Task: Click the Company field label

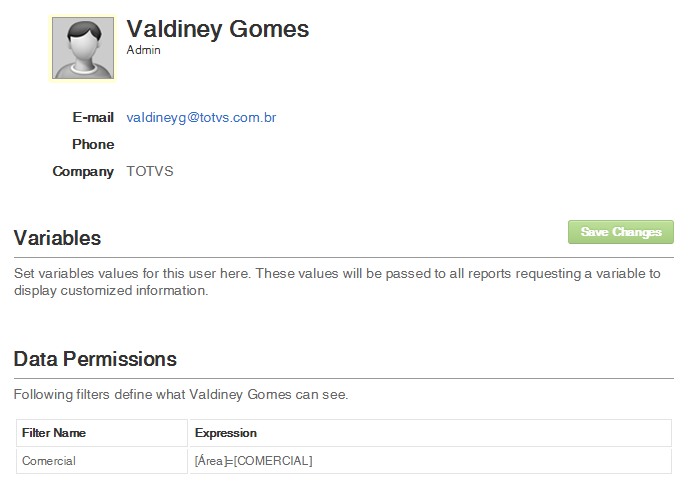Action: 83,172
